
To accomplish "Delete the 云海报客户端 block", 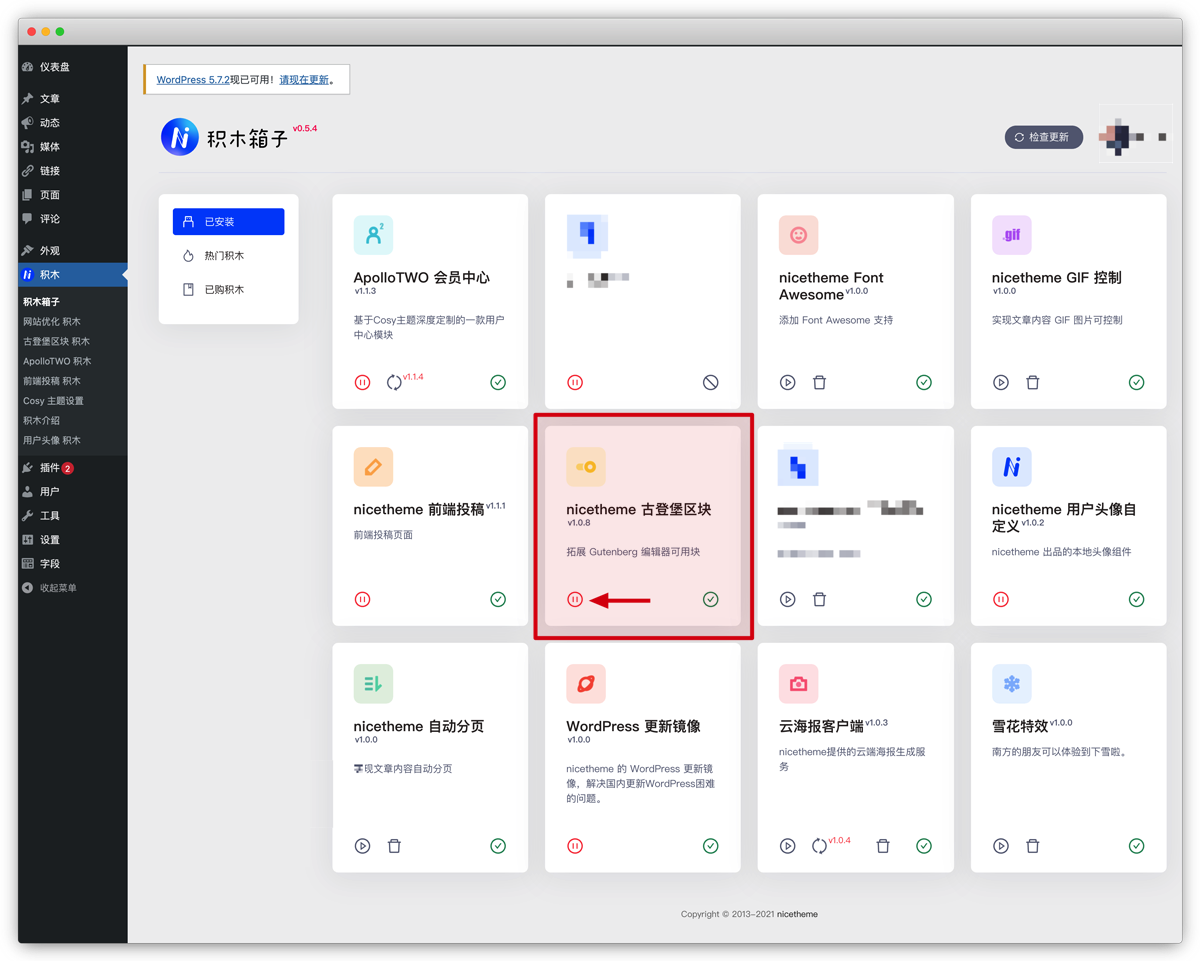I will tap(883, 846).
